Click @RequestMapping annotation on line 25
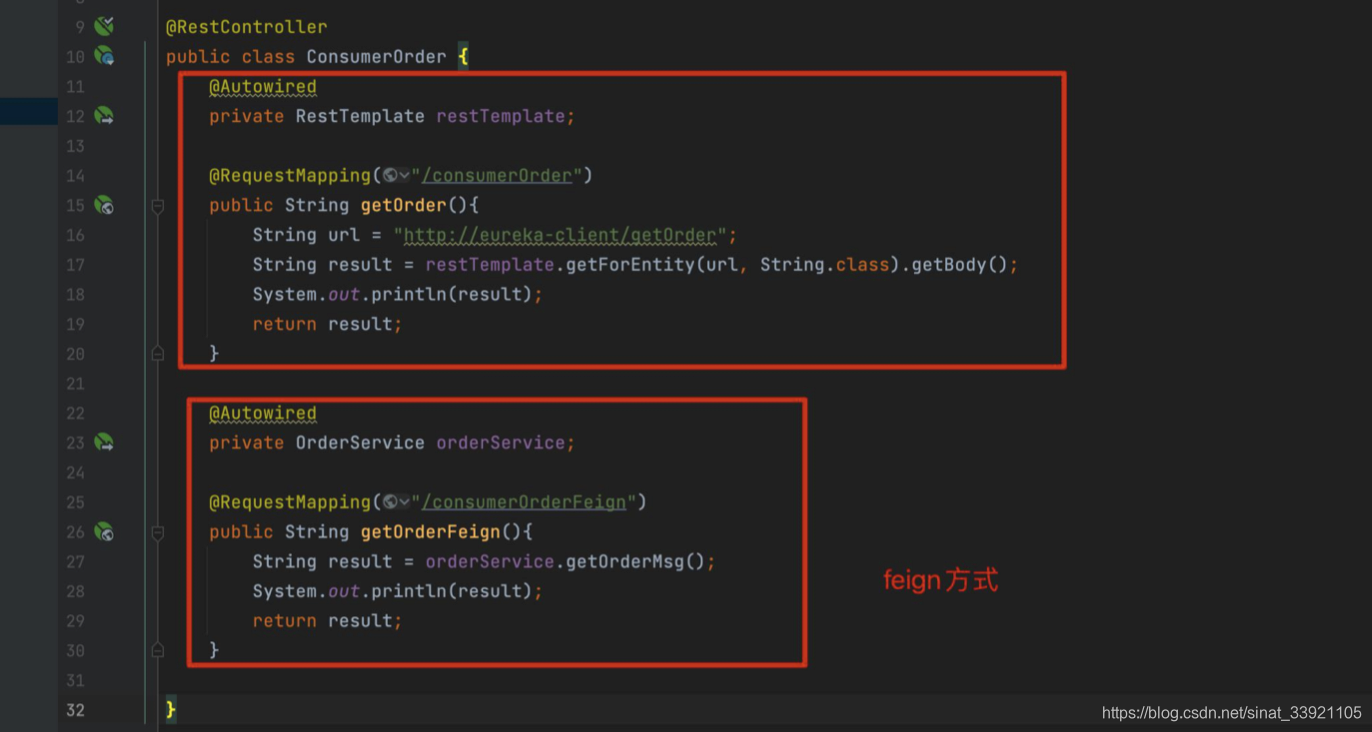The height and width of the screenshot is (732, 1372). [x=289, y=502]
